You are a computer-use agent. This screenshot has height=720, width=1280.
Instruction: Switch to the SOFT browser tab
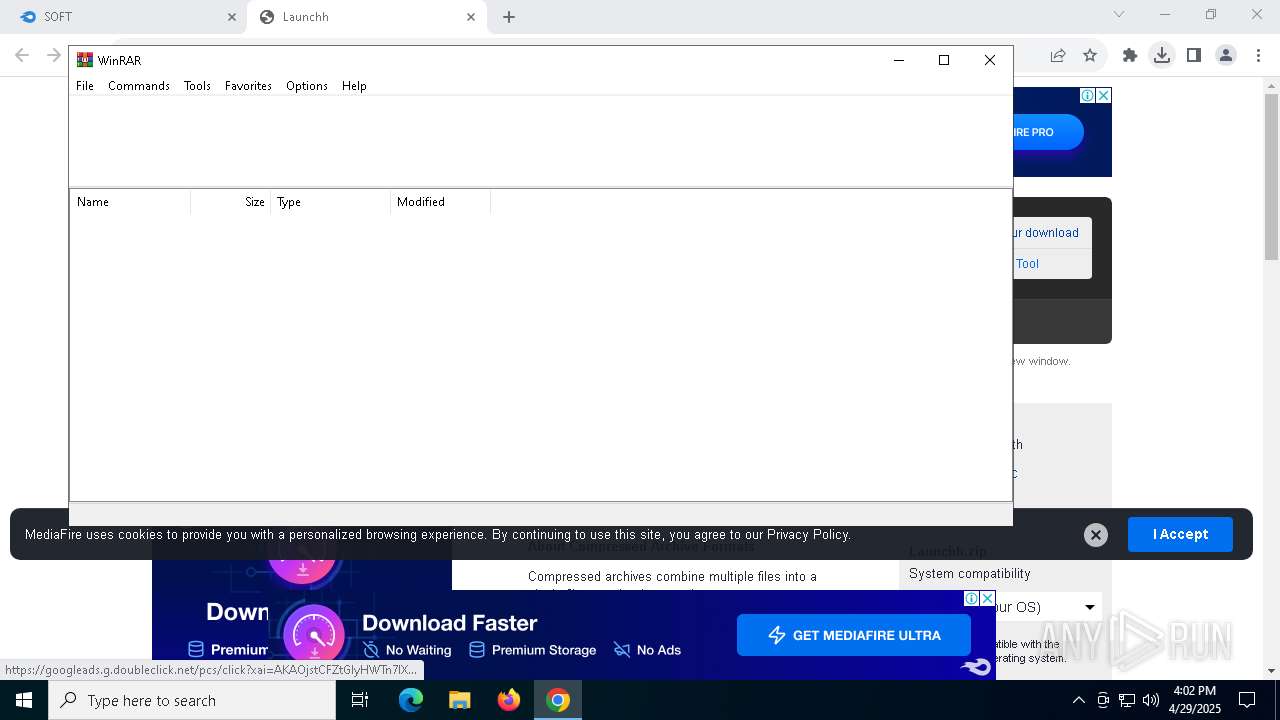coord(123,17)
